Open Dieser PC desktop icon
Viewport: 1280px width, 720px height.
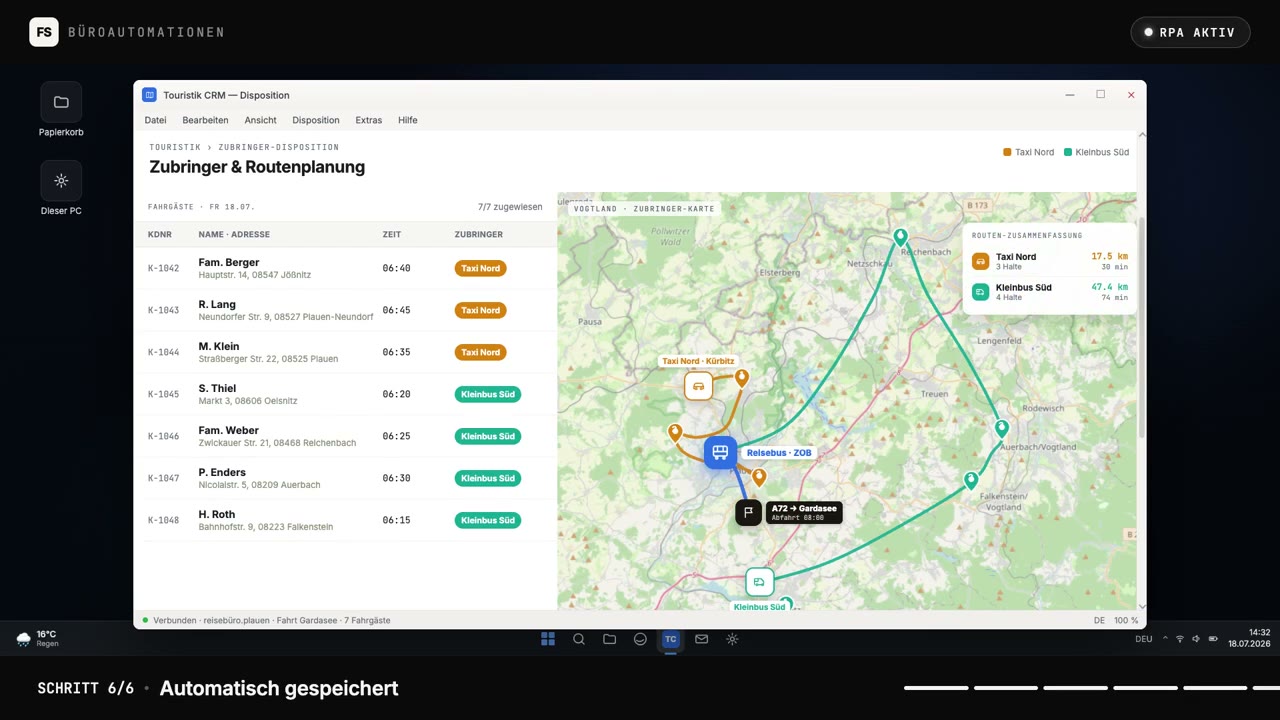(61, 189)
